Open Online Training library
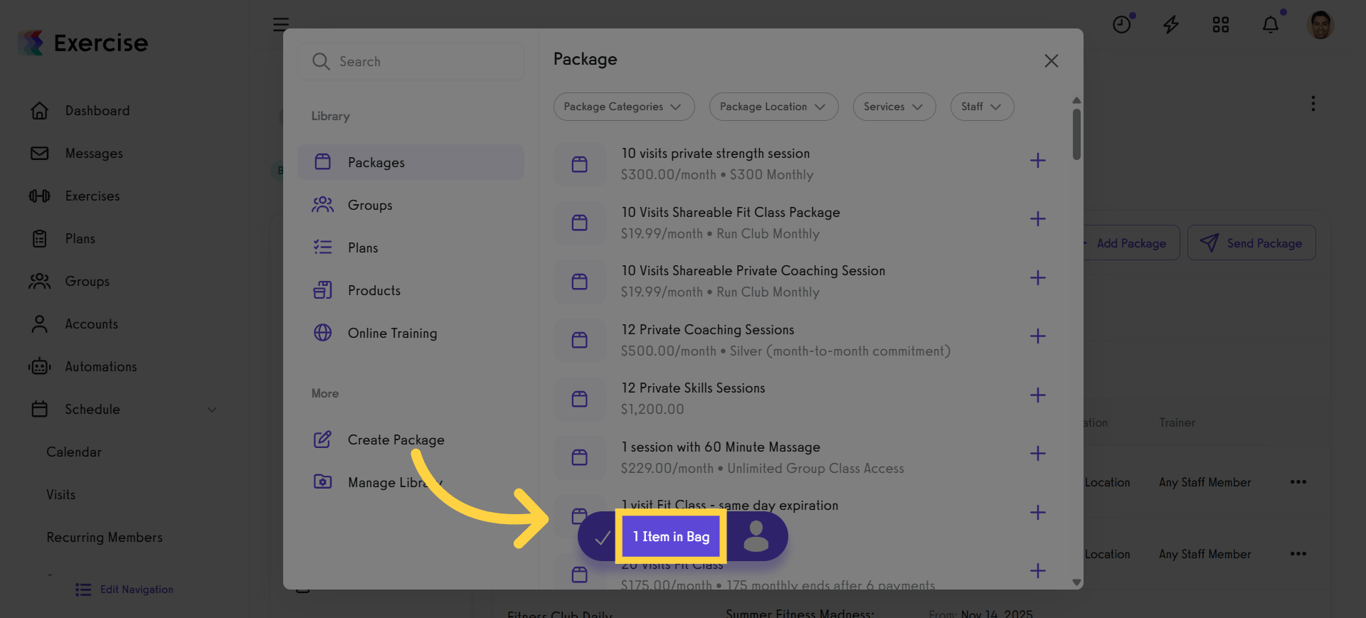Image resolution: width=1366 pixels, height=618 pixels. (392, 333)
